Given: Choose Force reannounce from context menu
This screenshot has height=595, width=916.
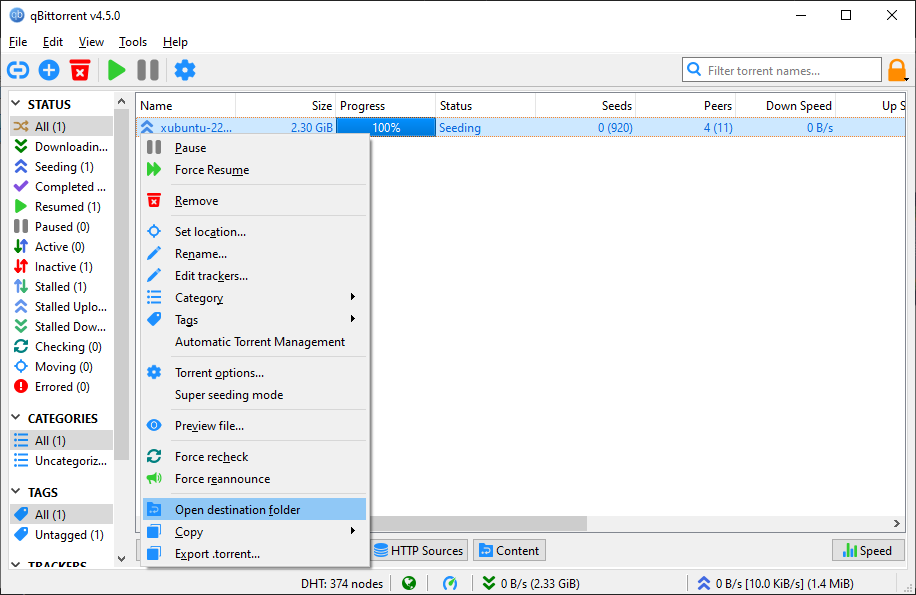Looking at the screenshot, I should (255, 479).
